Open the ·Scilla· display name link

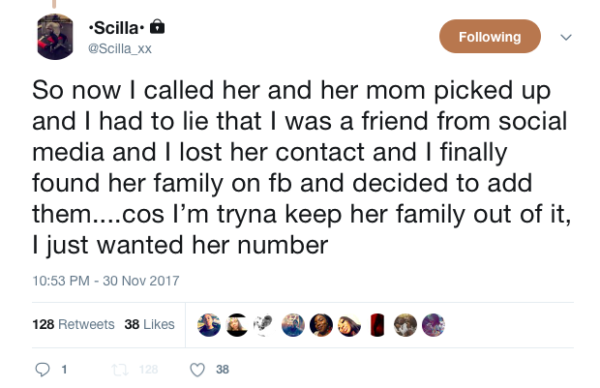pos(116,28)
